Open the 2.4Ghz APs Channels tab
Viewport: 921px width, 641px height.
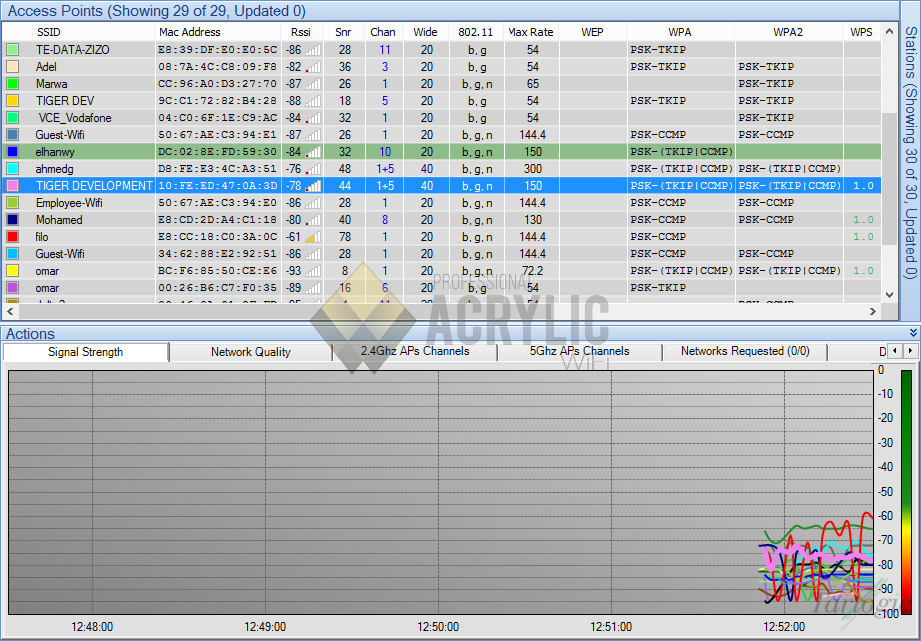(x=415, y=351)
